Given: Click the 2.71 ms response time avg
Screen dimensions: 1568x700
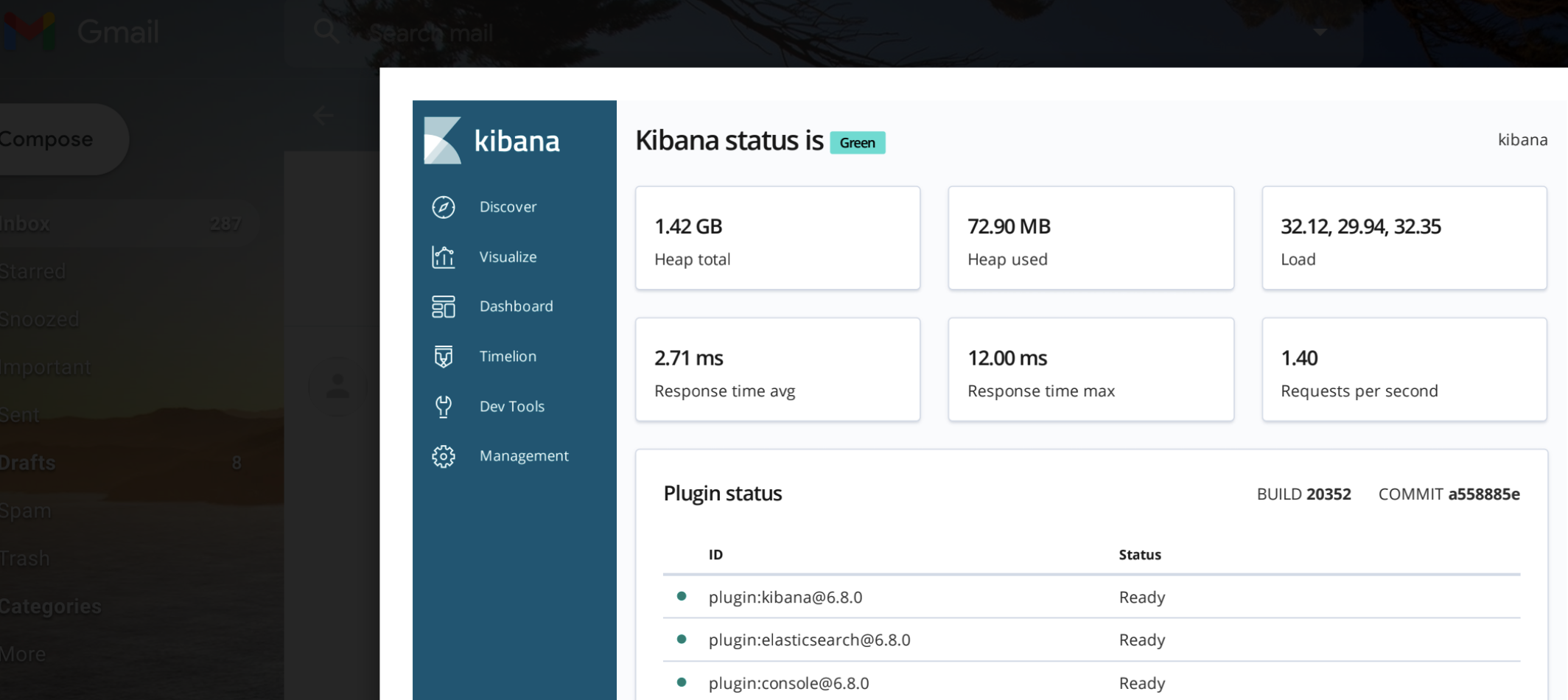Looking at the screenshot, I should pyautogui.click(x=689, y=358).
